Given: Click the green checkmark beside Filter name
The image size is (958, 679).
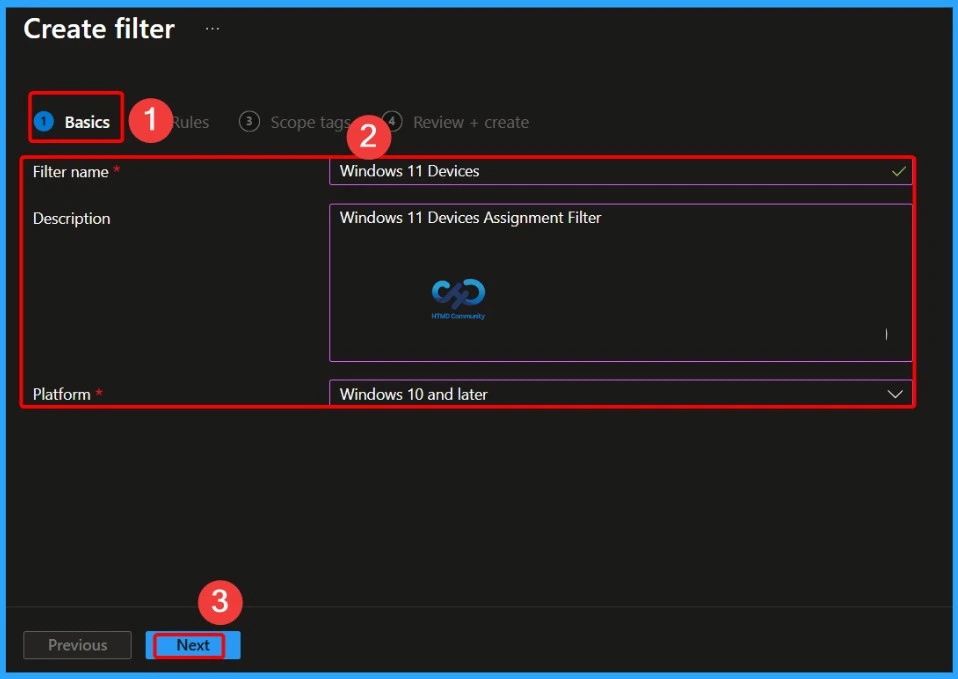Looking at the screenshot, I should coord(899,171).
